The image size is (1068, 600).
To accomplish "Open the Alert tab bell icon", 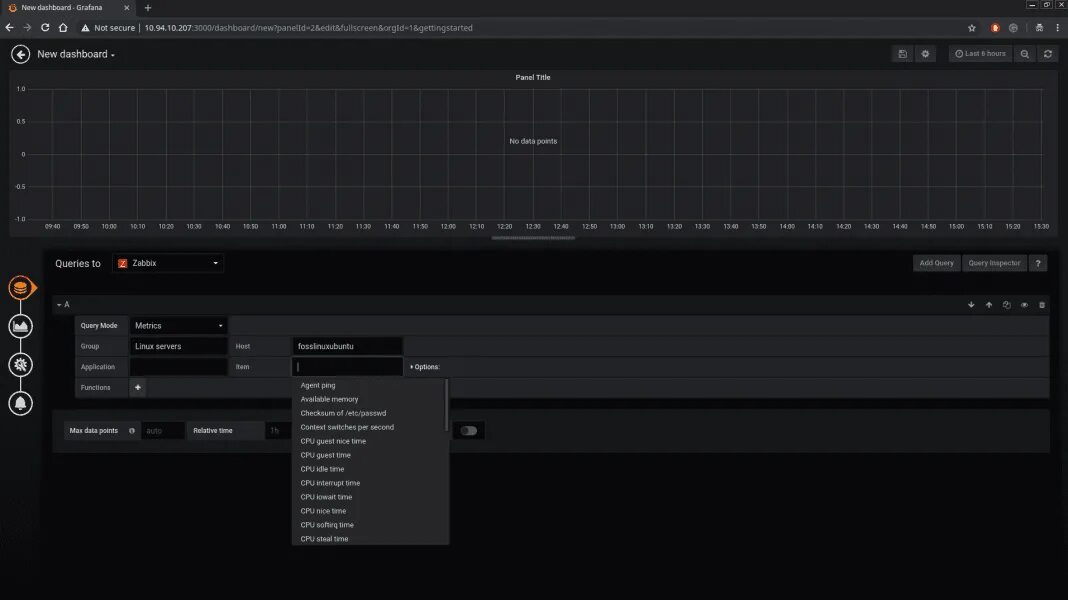I will tap(20, 403).
